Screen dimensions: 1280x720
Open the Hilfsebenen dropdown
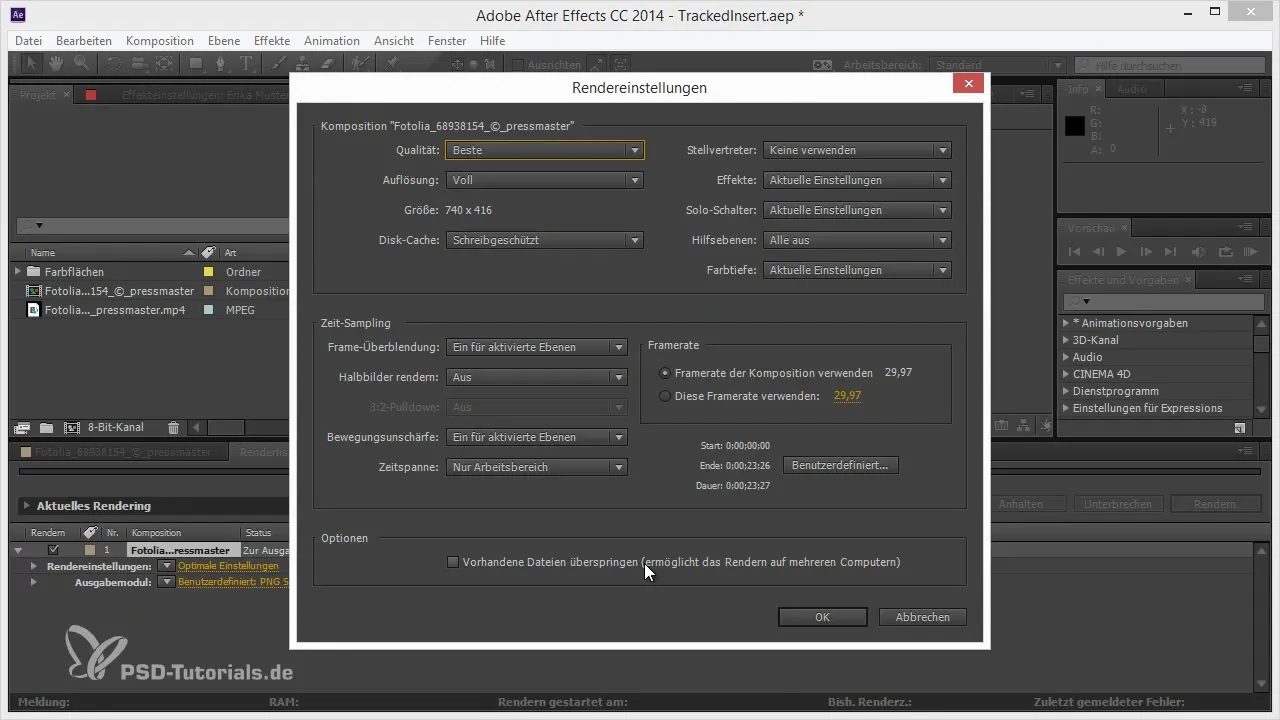coord(857,240)
